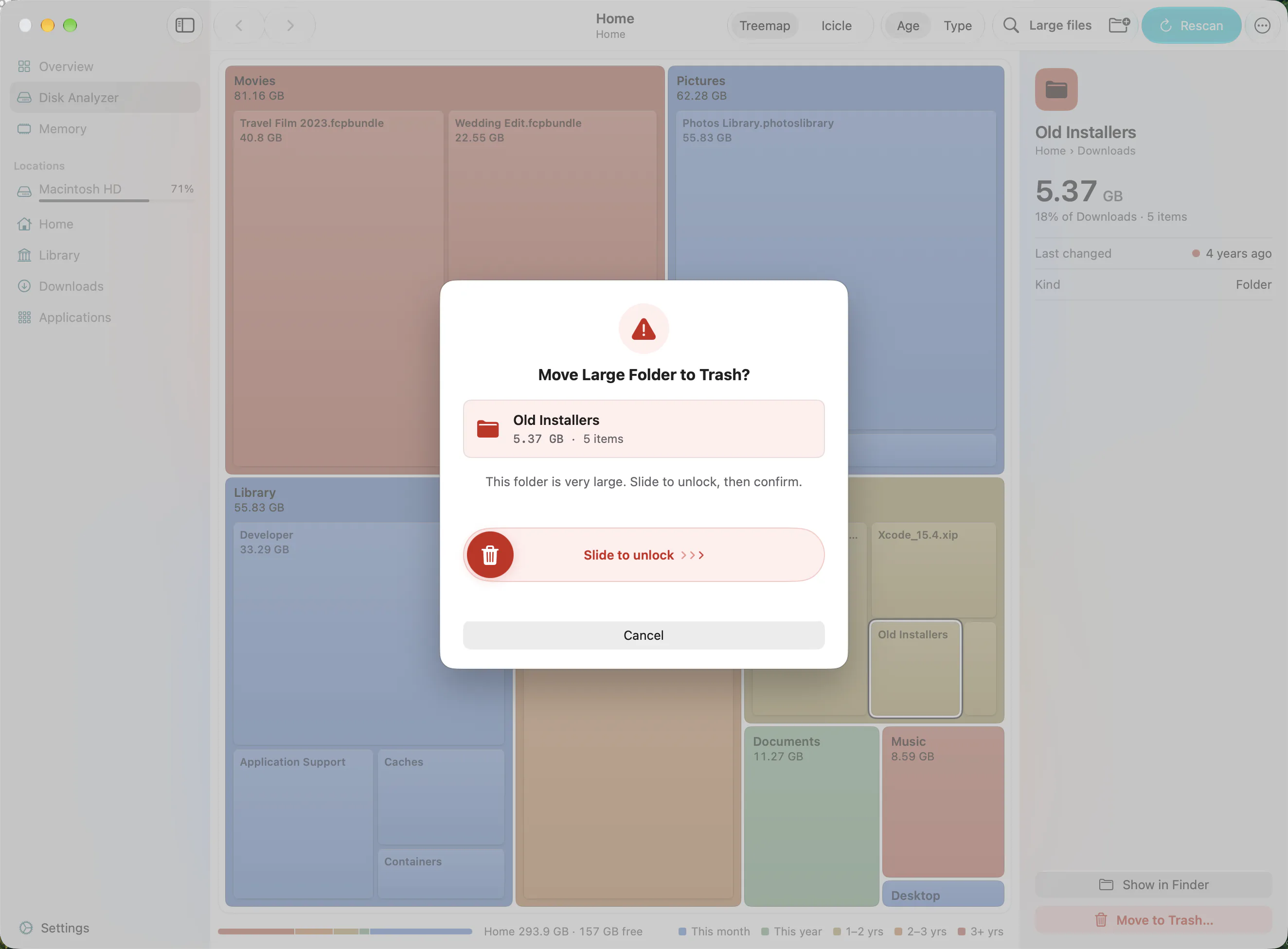
Task: Click the This month legend swatch
Action: click(x=682, y=931)
